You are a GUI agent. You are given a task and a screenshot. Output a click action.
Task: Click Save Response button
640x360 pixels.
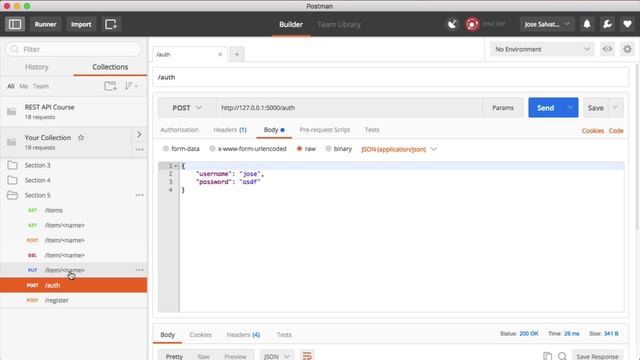(x=598, y=356)
